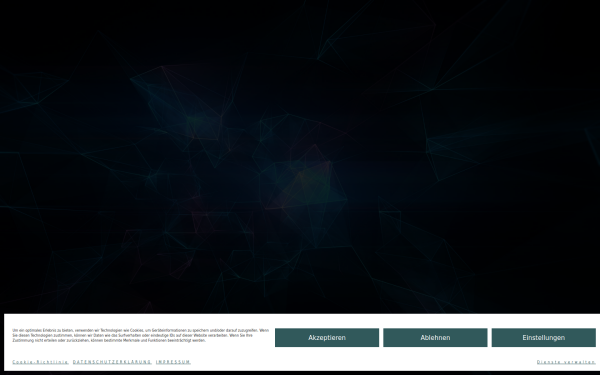The width and height of the screenshot is (600, 375).
Task: Click the Dienste verwalten link
Action: [x=566, y=362]
